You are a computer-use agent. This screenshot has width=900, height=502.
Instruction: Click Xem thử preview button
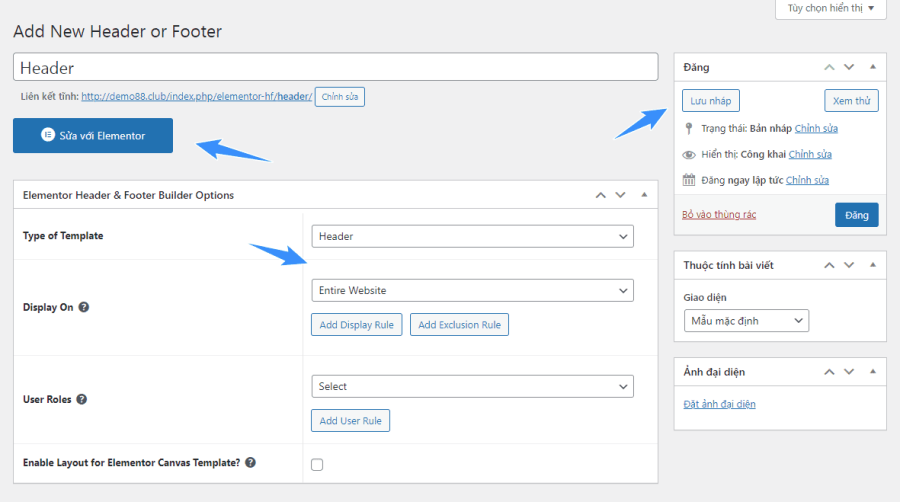pos(851,100)
